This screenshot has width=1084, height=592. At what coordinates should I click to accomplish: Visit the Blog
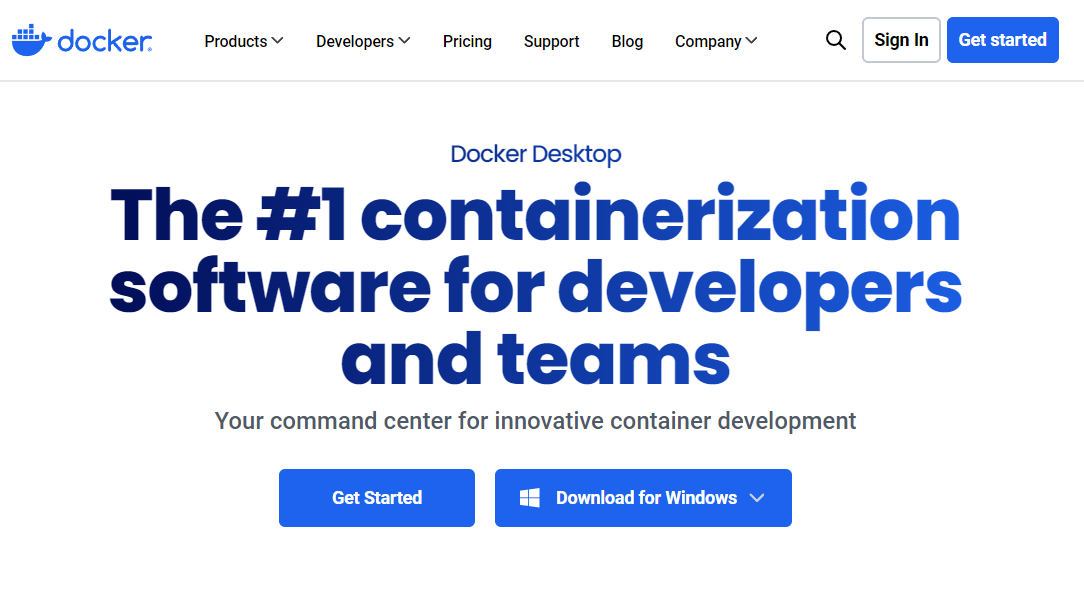627,41
